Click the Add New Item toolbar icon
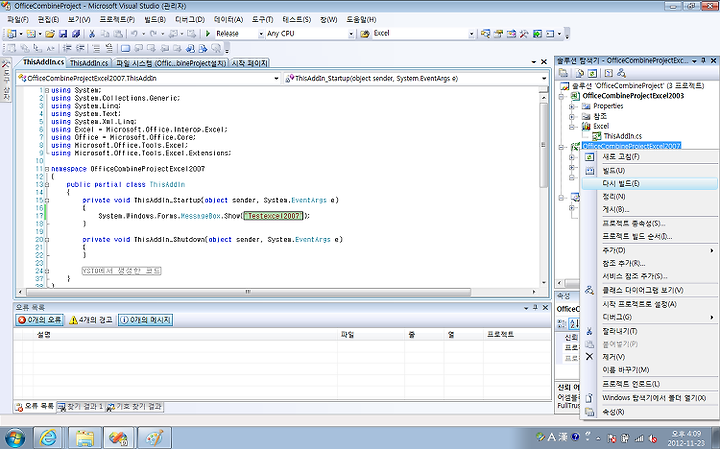Screen dimensions: 720x449 point(31,34)
